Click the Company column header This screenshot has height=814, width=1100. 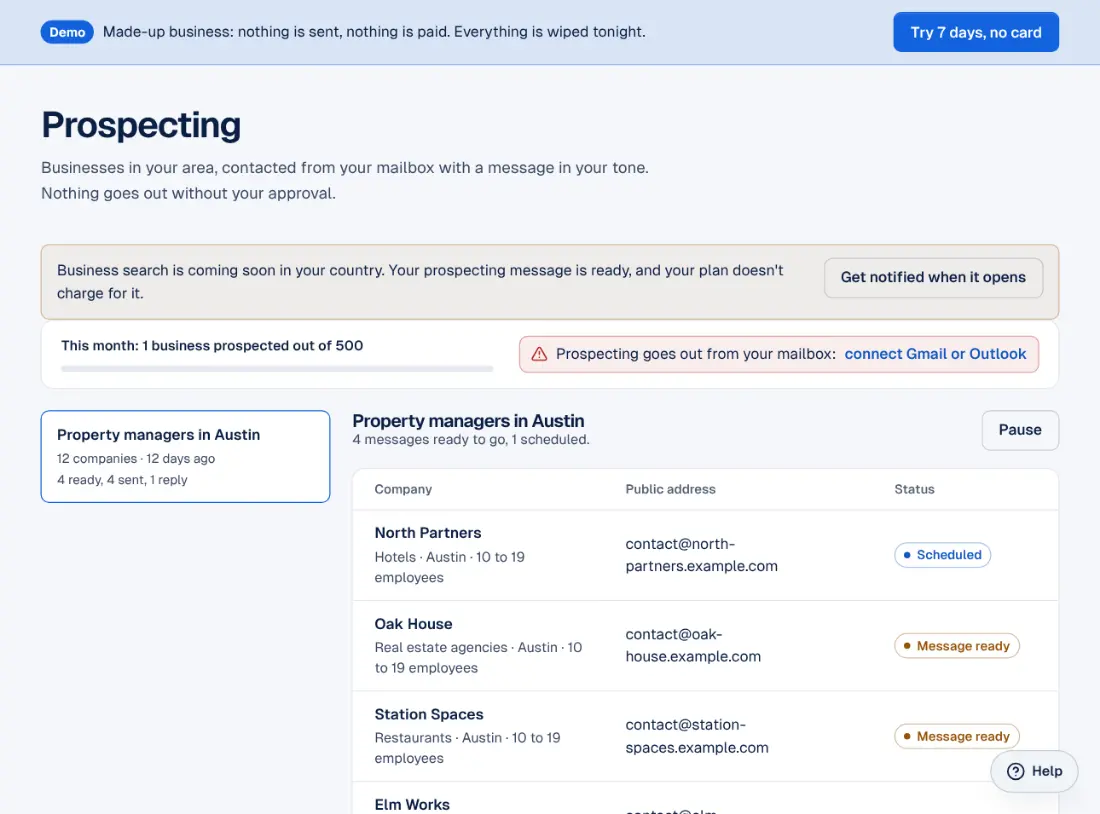(x=403, y=489)
